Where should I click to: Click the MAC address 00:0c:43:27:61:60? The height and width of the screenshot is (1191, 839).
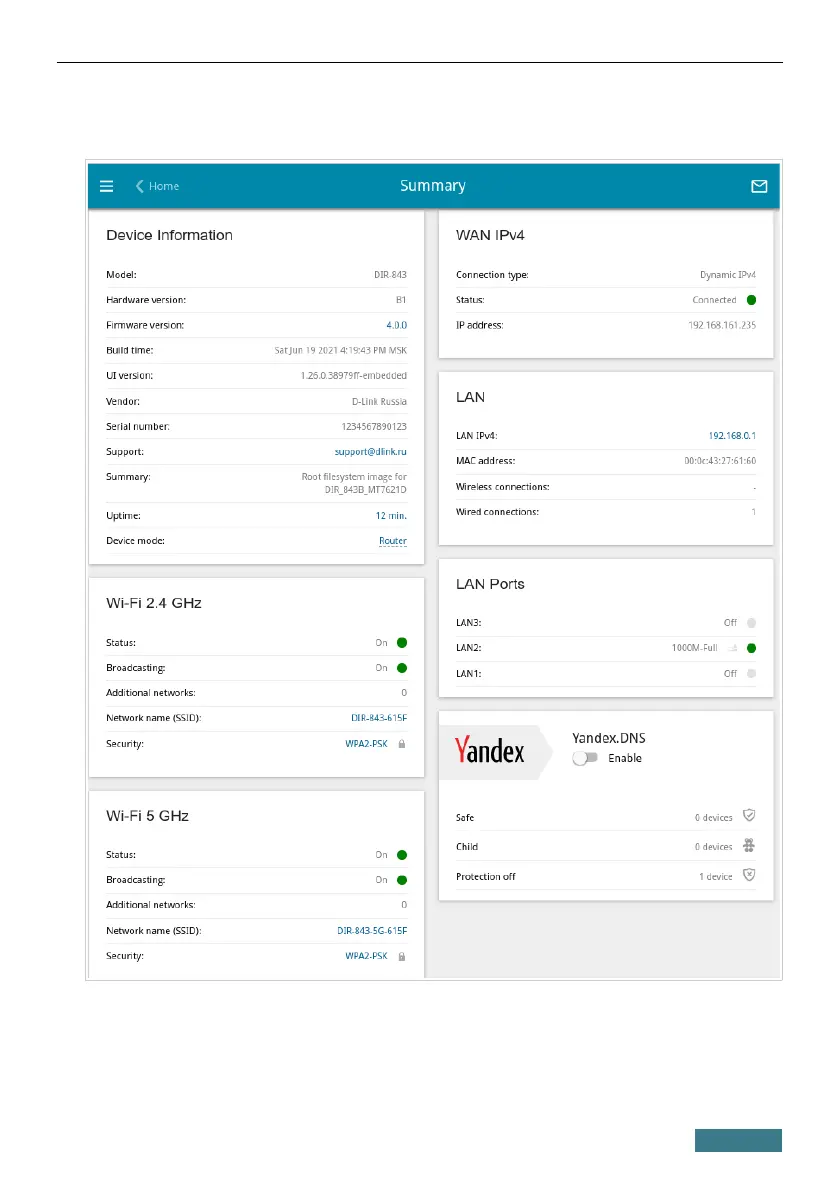coord(720,460)
